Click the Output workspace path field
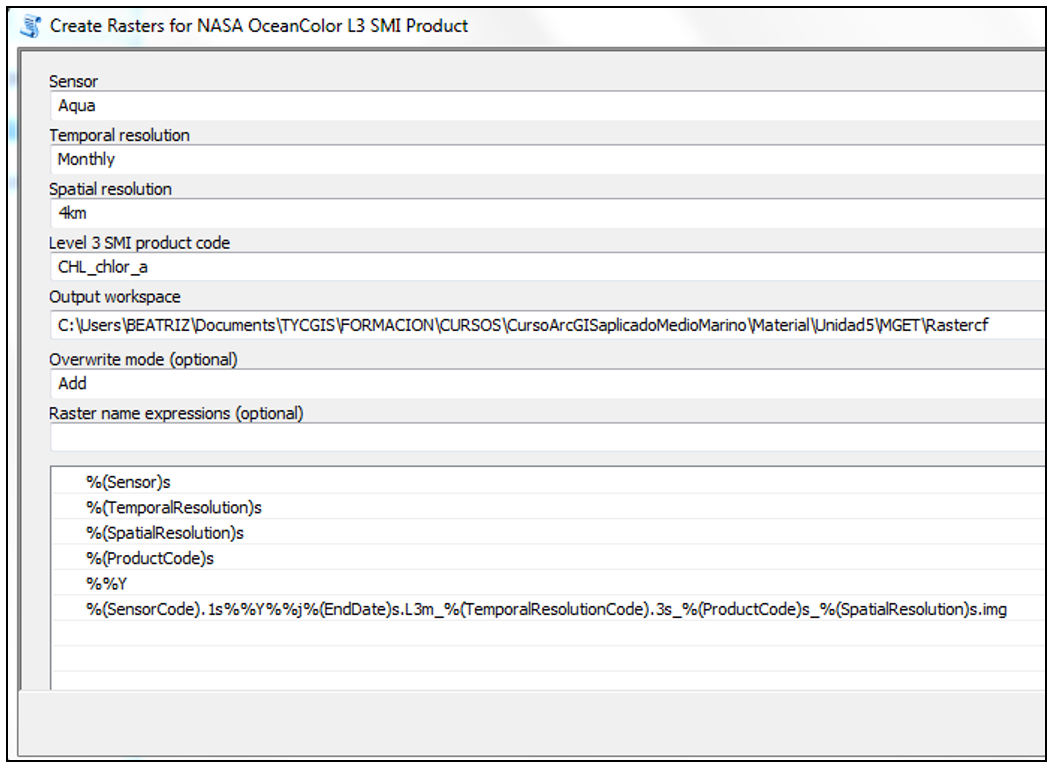Viewport: 1055px width, 767px height. point(545,324)
